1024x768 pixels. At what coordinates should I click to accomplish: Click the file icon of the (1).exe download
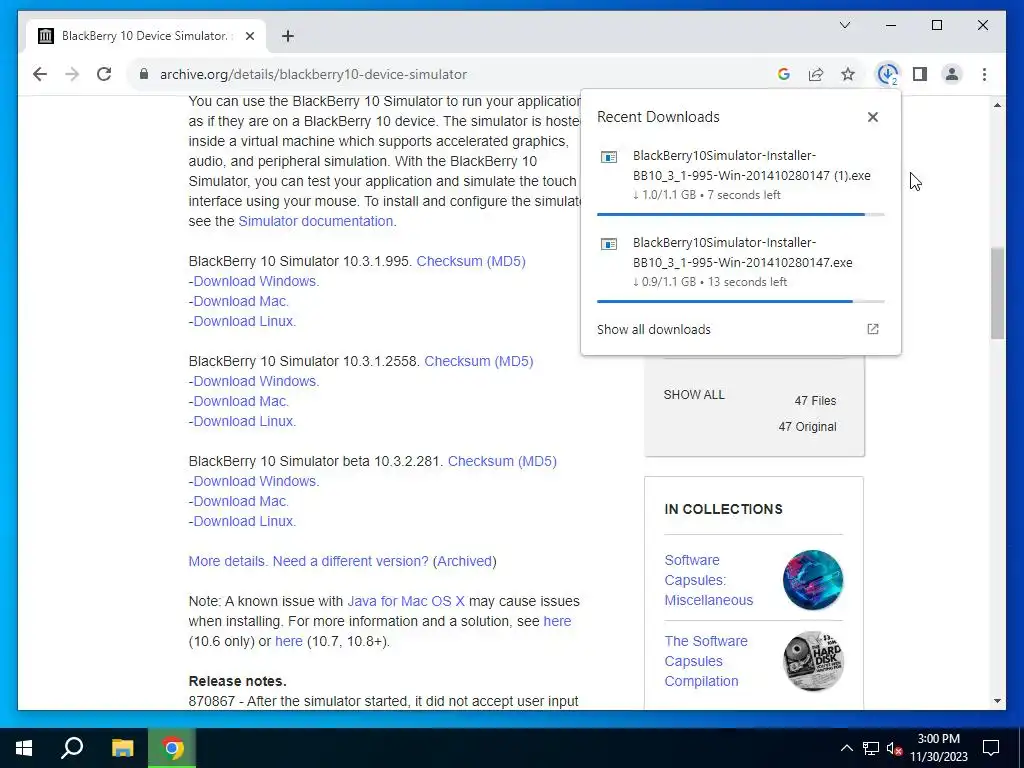pyautogui.click(x=609, y=157)
